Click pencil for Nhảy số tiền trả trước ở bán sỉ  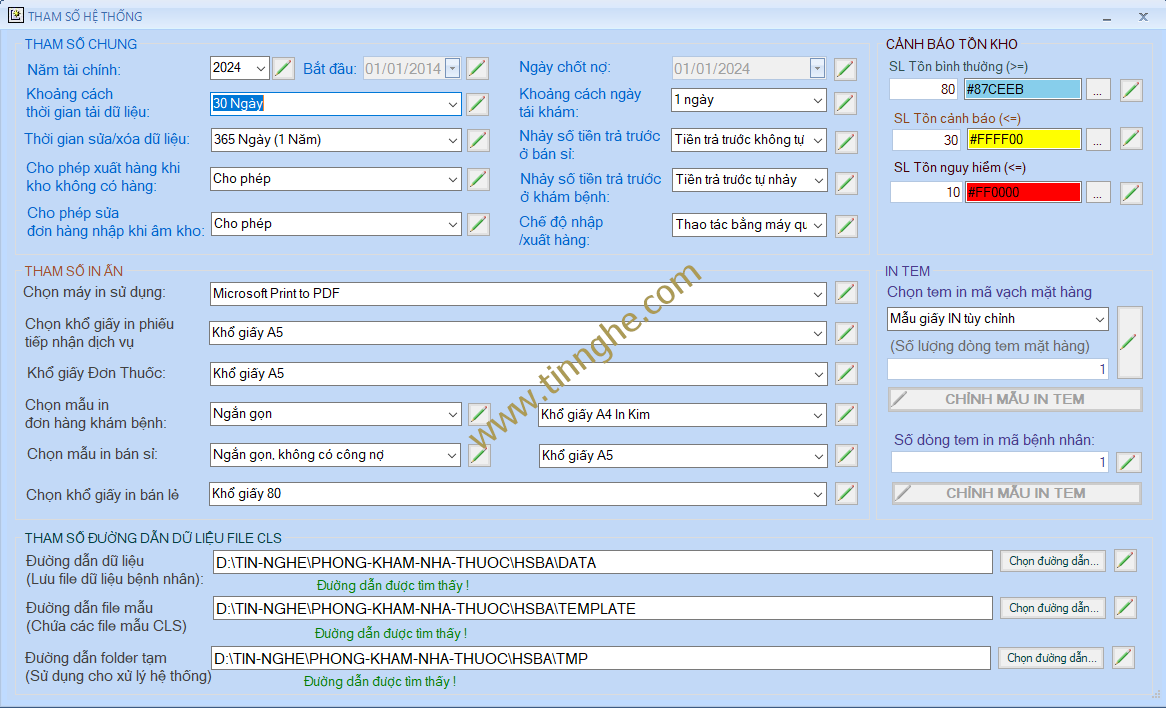coord(845,141)
